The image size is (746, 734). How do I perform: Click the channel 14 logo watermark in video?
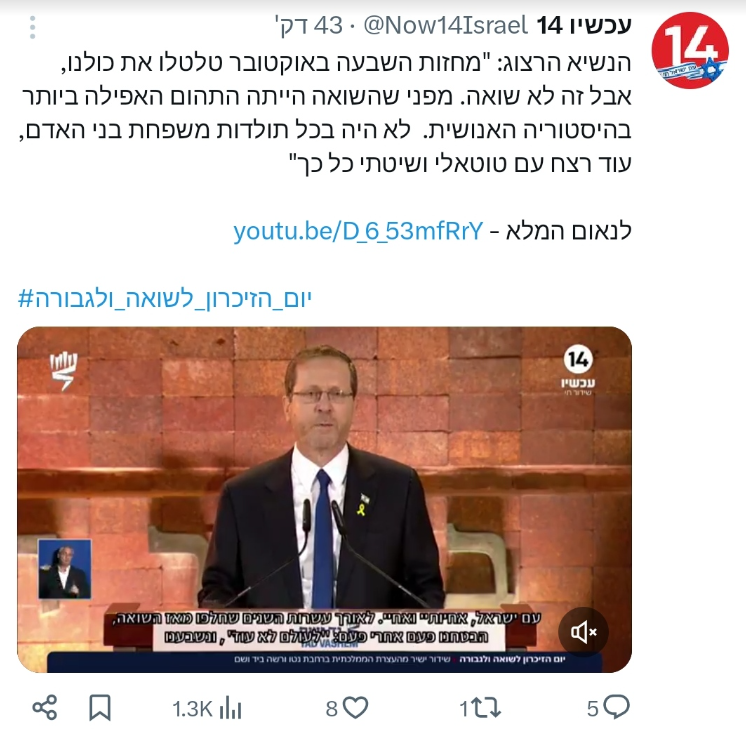point(578,370)
